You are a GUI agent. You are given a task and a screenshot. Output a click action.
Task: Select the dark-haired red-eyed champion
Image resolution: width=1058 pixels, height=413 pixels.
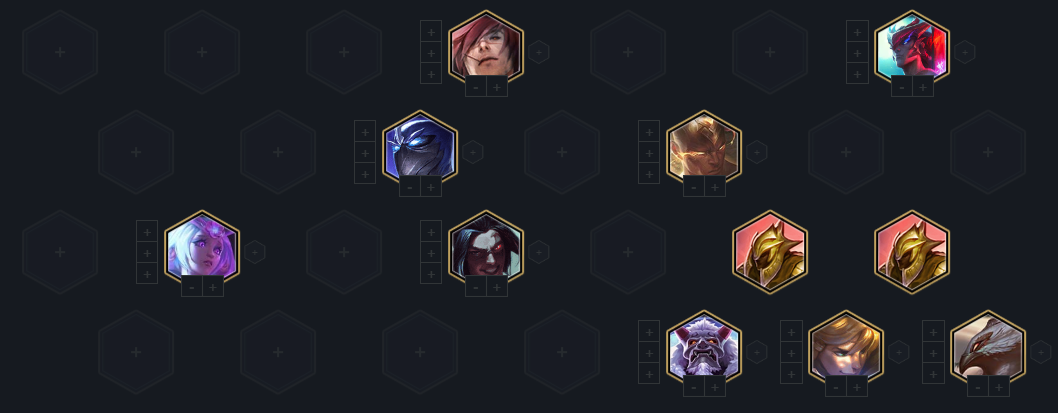tap(486, 247)
